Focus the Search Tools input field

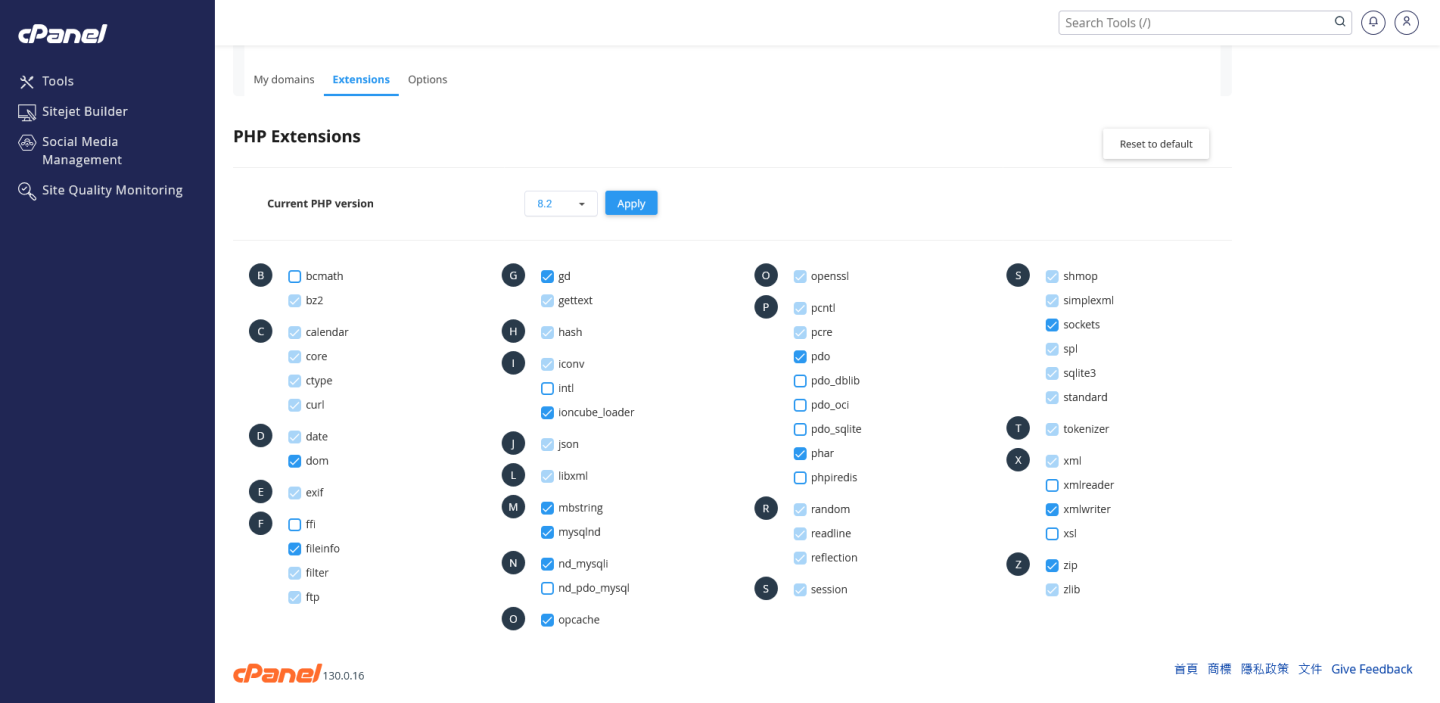point(1195,22)
